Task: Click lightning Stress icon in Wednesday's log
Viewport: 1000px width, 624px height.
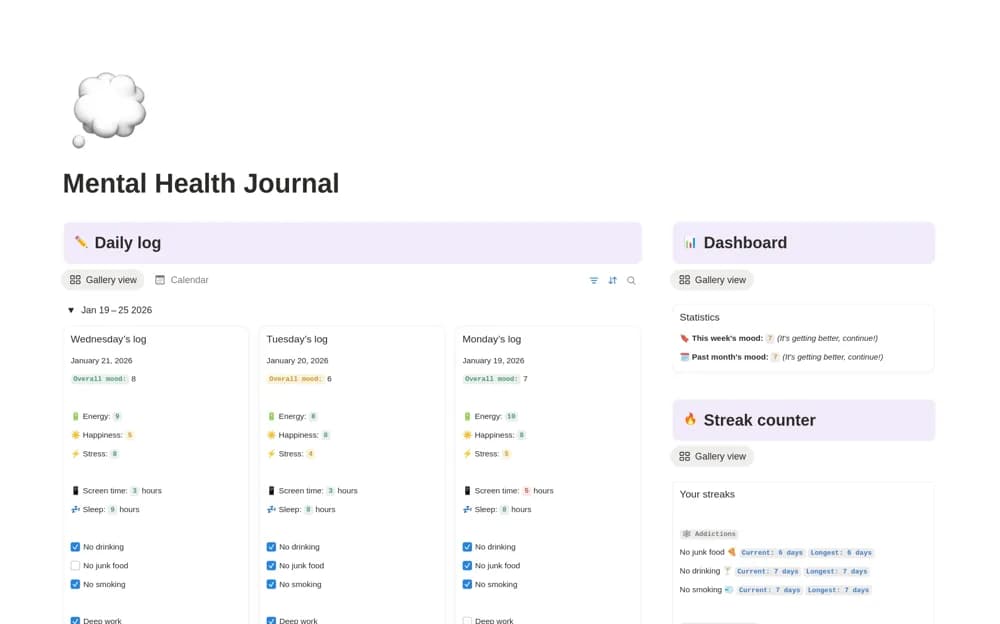Action: pyautogui.click(x=75, y=454)
